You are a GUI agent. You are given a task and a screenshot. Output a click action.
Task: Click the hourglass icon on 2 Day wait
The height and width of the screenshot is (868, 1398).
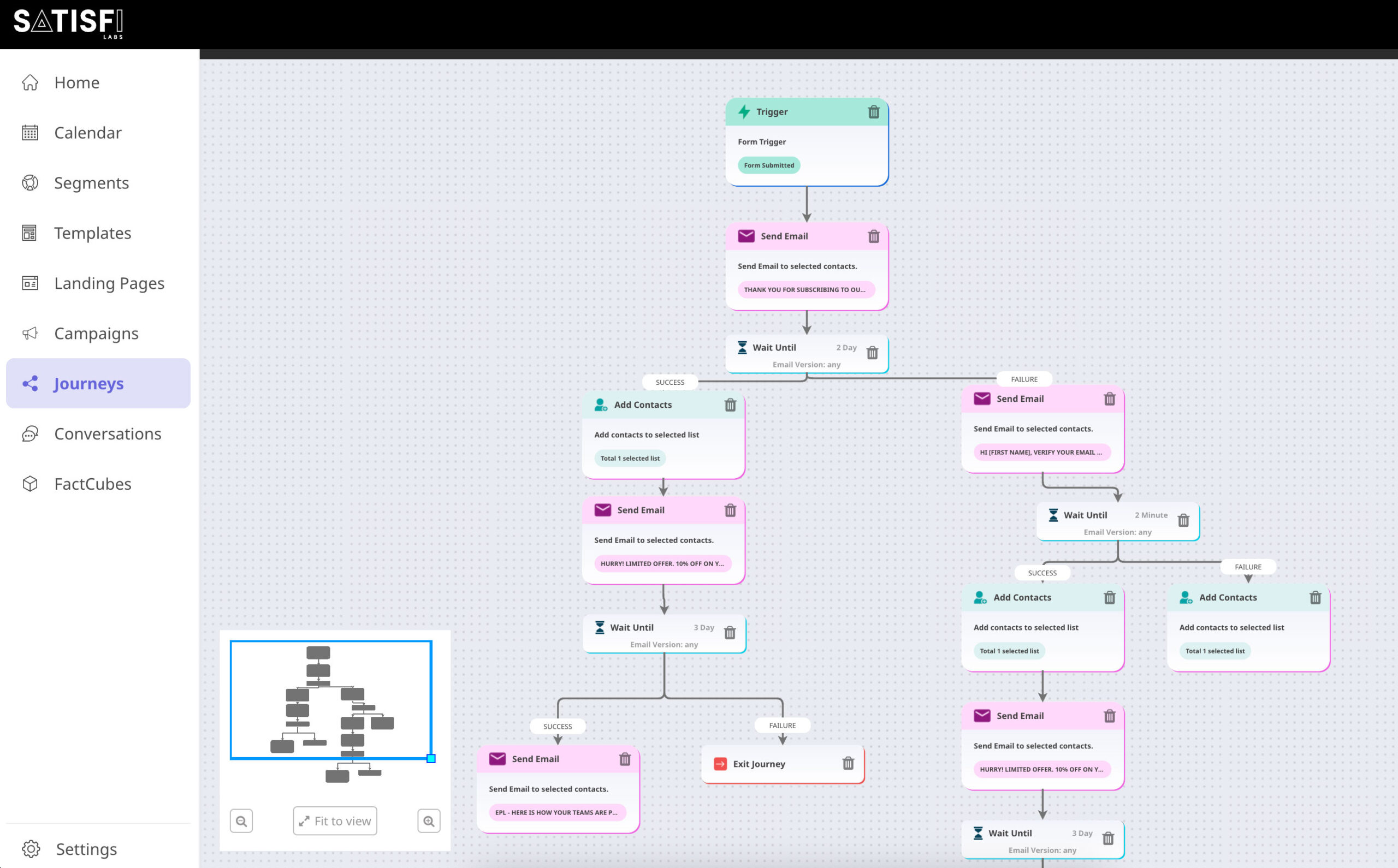coord(742,347)
